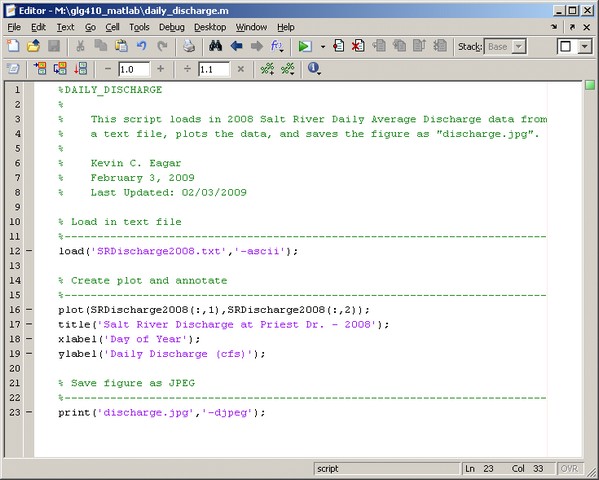The width and height of the screenshot is (599, 480).
Task: Open the Desktop menu
Action: [x=210, y=28]
